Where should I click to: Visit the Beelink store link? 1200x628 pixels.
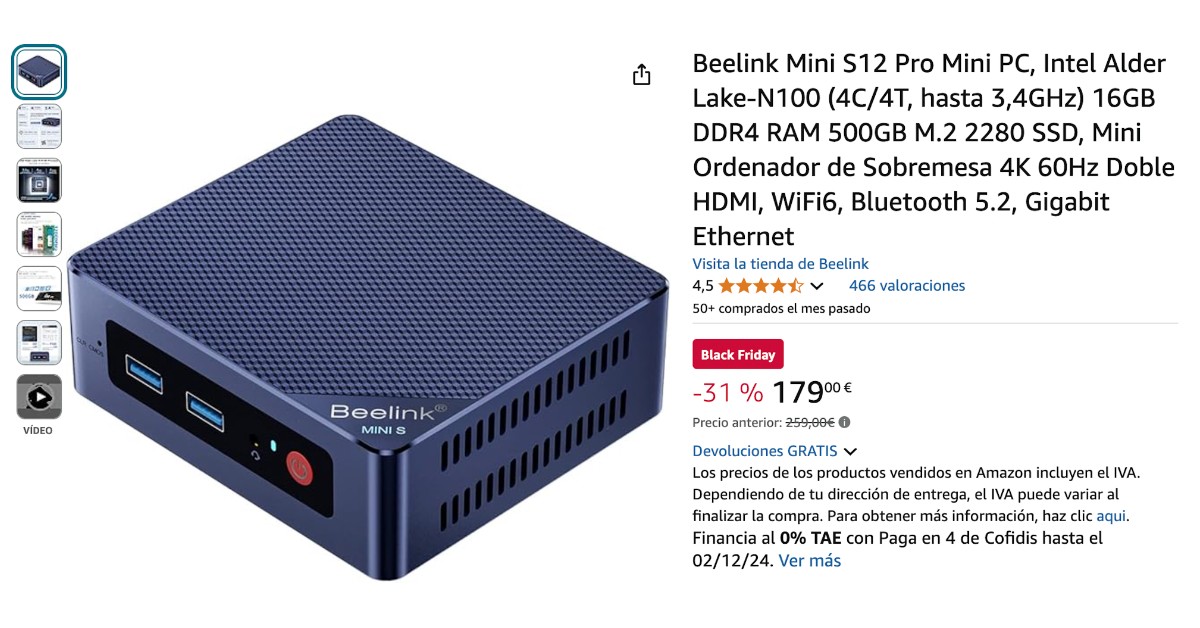click(x=768, y=264)
